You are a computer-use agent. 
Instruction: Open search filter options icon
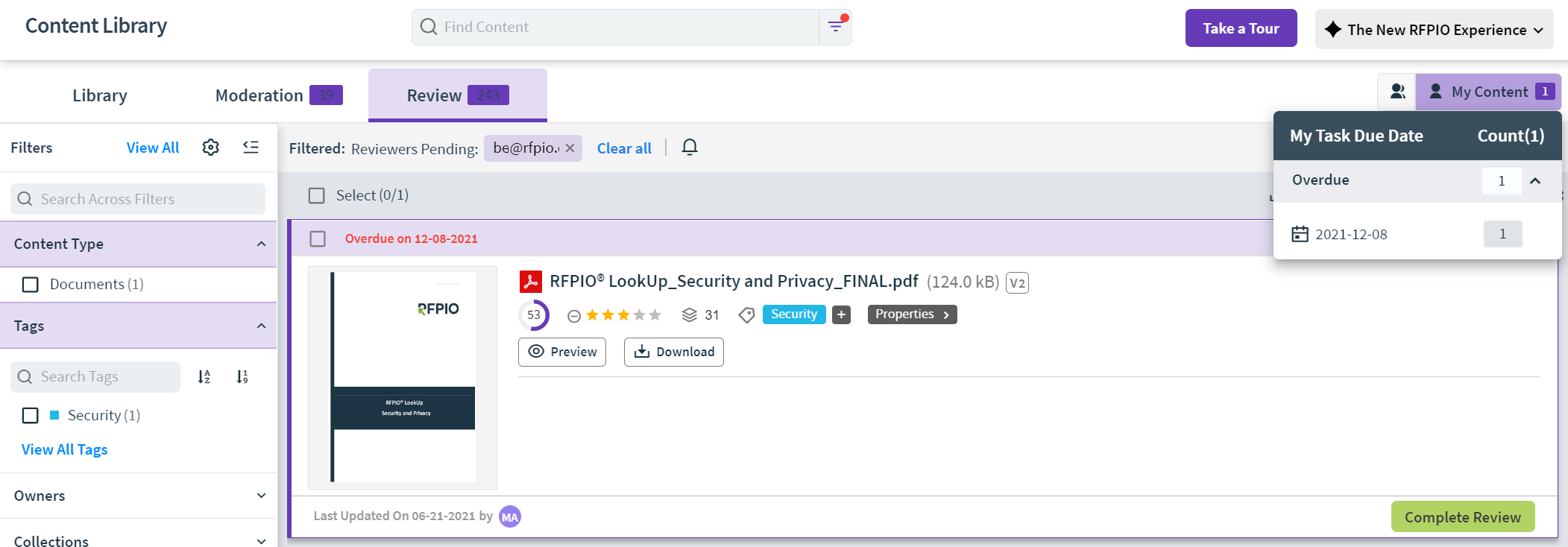tap(836, 27)
